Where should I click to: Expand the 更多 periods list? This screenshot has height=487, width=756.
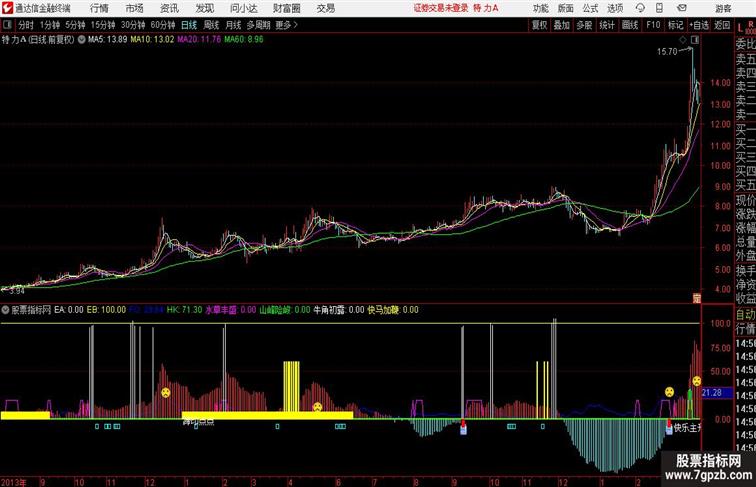tap(286, 25)
